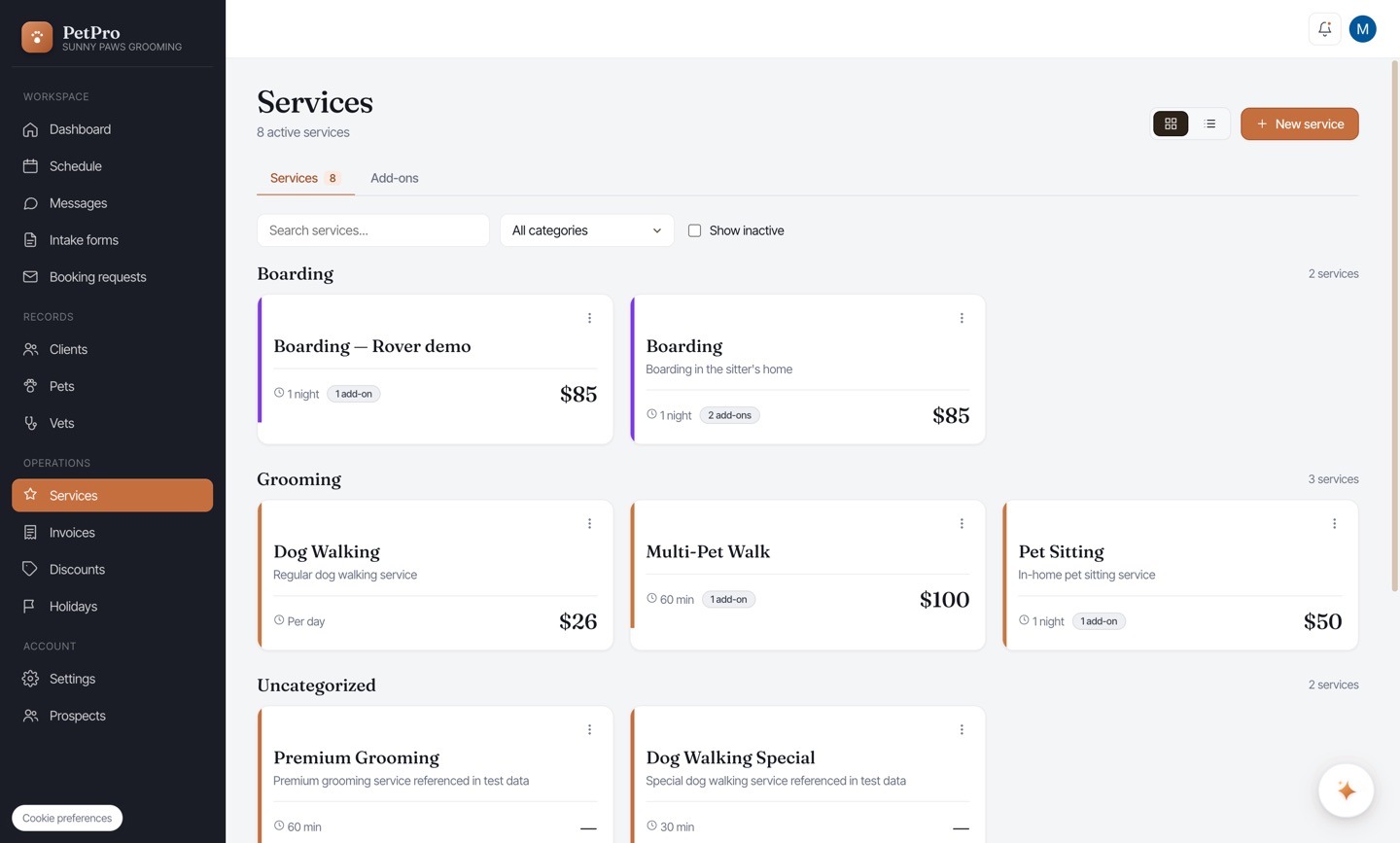Image resolution: width=1400 pixels, height=843 pixels.
Task: Enable the Show inactive checkbox
Action: (x=694, y=230)
